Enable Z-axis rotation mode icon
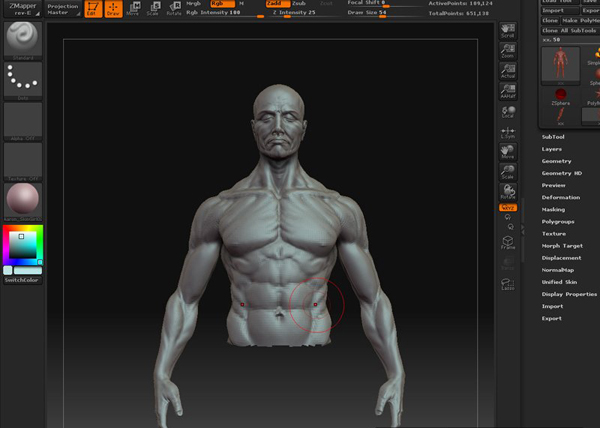The width and height of the screenshot is (600, 428). (511, 227)
